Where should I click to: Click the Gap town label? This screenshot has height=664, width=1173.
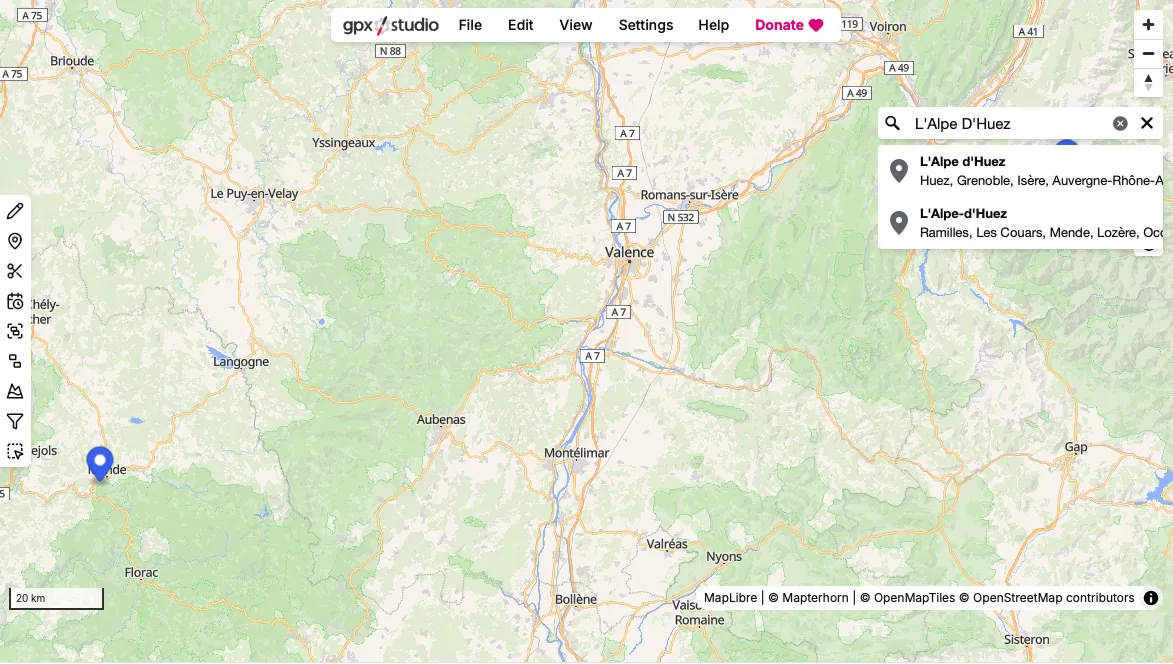coord(1076,447)
